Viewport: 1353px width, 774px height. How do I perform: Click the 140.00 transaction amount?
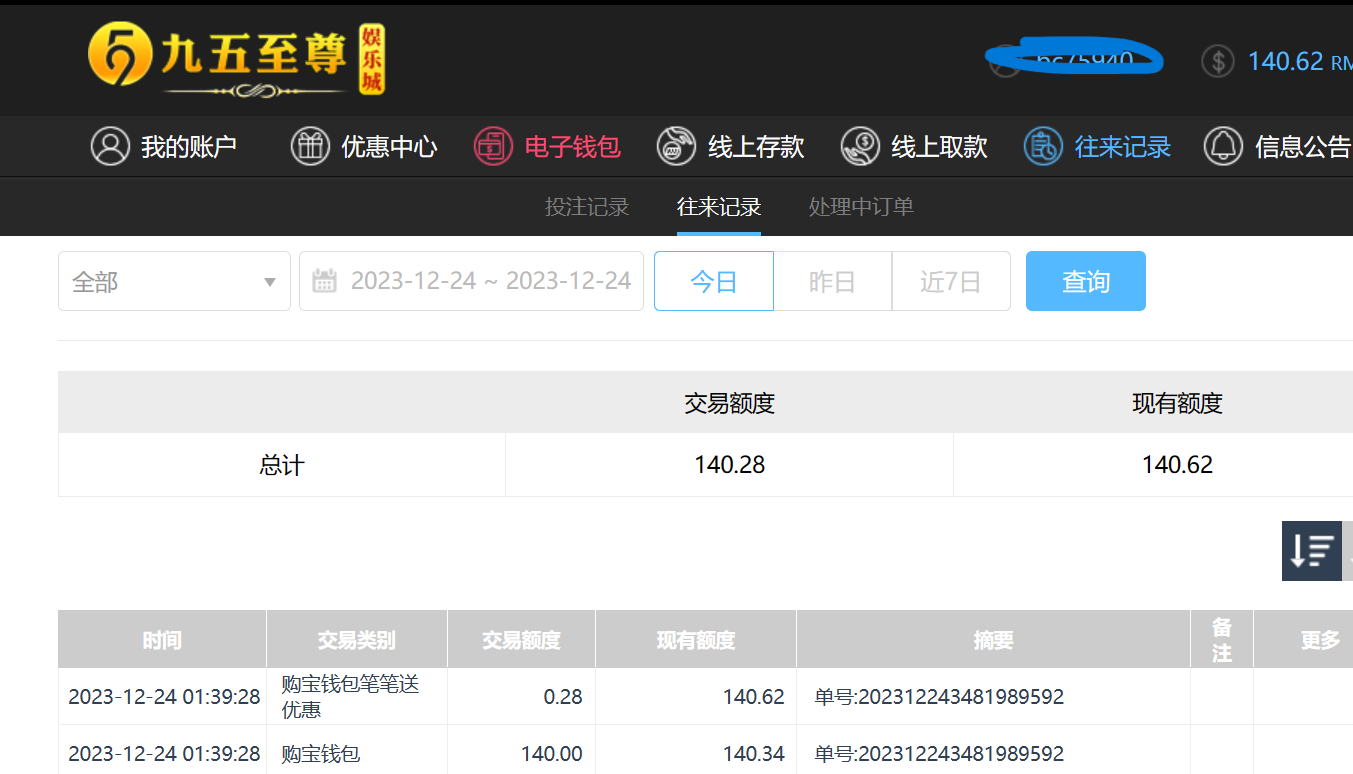[x=552, y=754]
